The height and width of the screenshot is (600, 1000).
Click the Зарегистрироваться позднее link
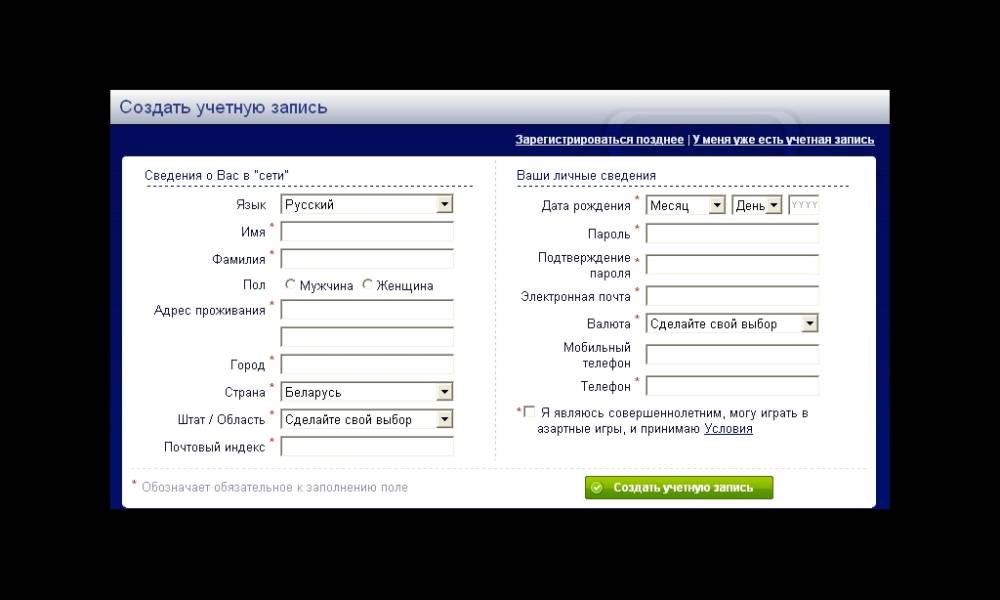pos(599,140)
